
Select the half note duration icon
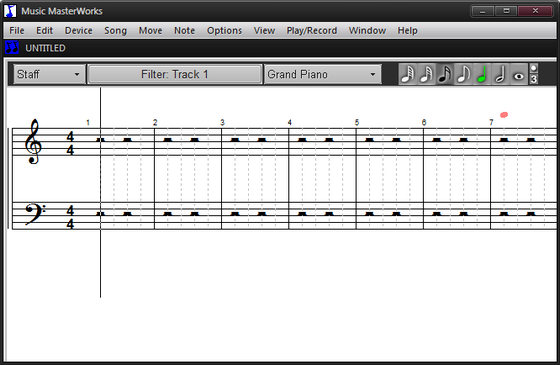tap(500, 74)
